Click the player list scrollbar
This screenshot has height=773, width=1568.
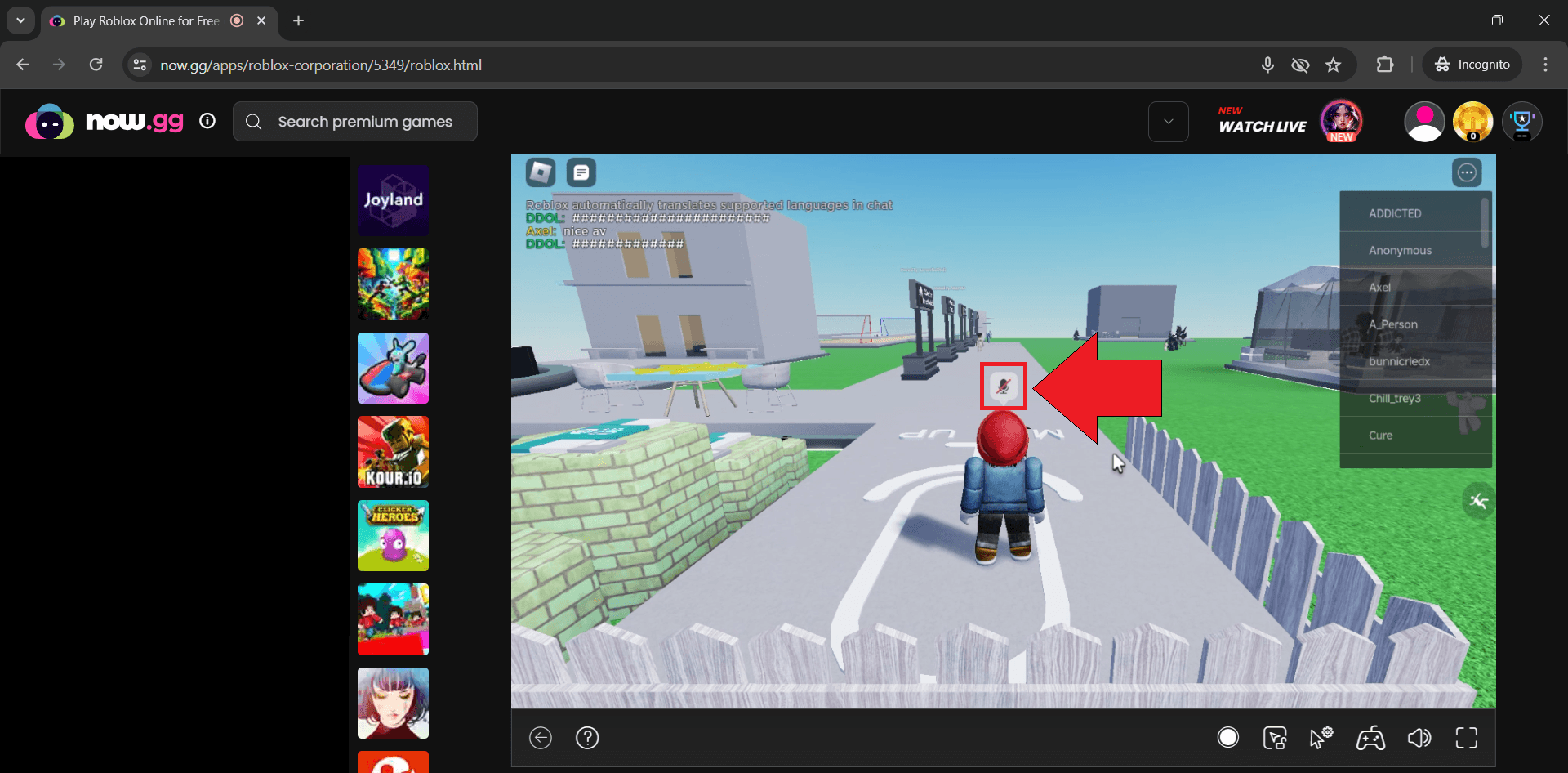coord(1485,223)
